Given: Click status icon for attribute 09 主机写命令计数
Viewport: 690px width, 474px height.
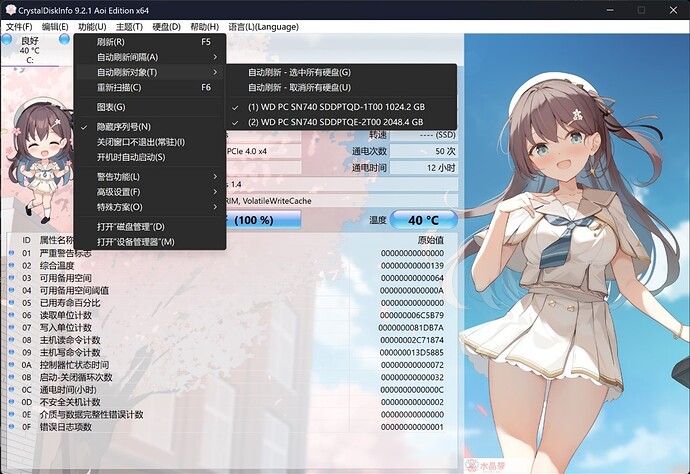Looking at the screenshot, I should [x=11, y=352].
